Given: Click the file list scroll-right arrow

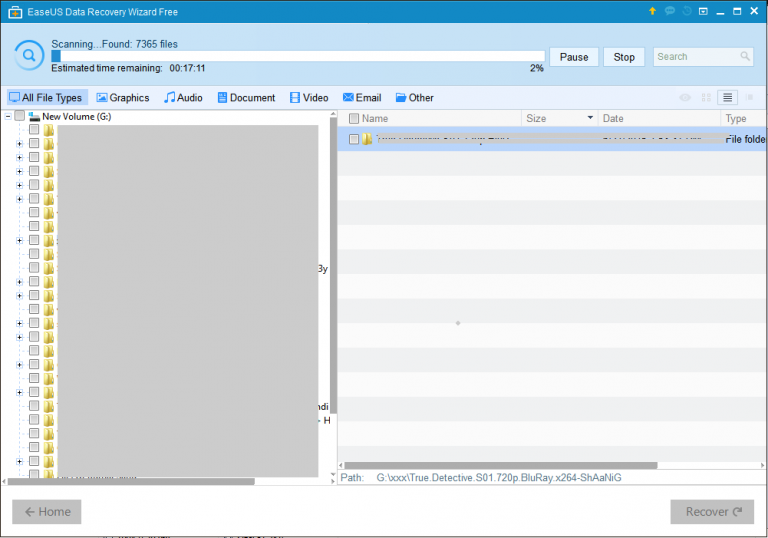Looking at the screenshot, I should (x=763, y=465).
